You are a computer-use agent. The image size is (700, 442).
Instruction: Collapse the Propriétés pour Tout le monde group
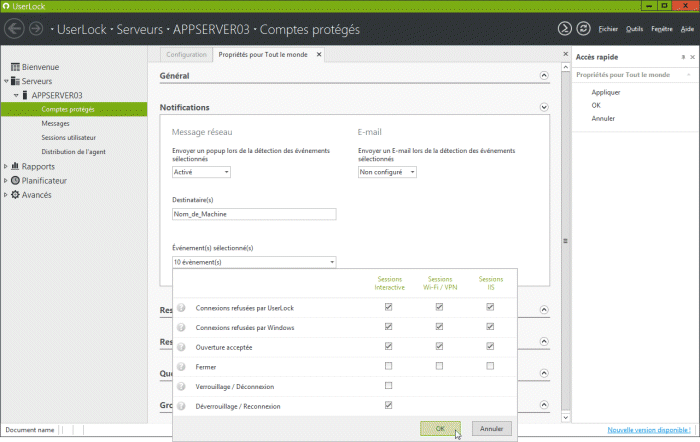(689, 75)
